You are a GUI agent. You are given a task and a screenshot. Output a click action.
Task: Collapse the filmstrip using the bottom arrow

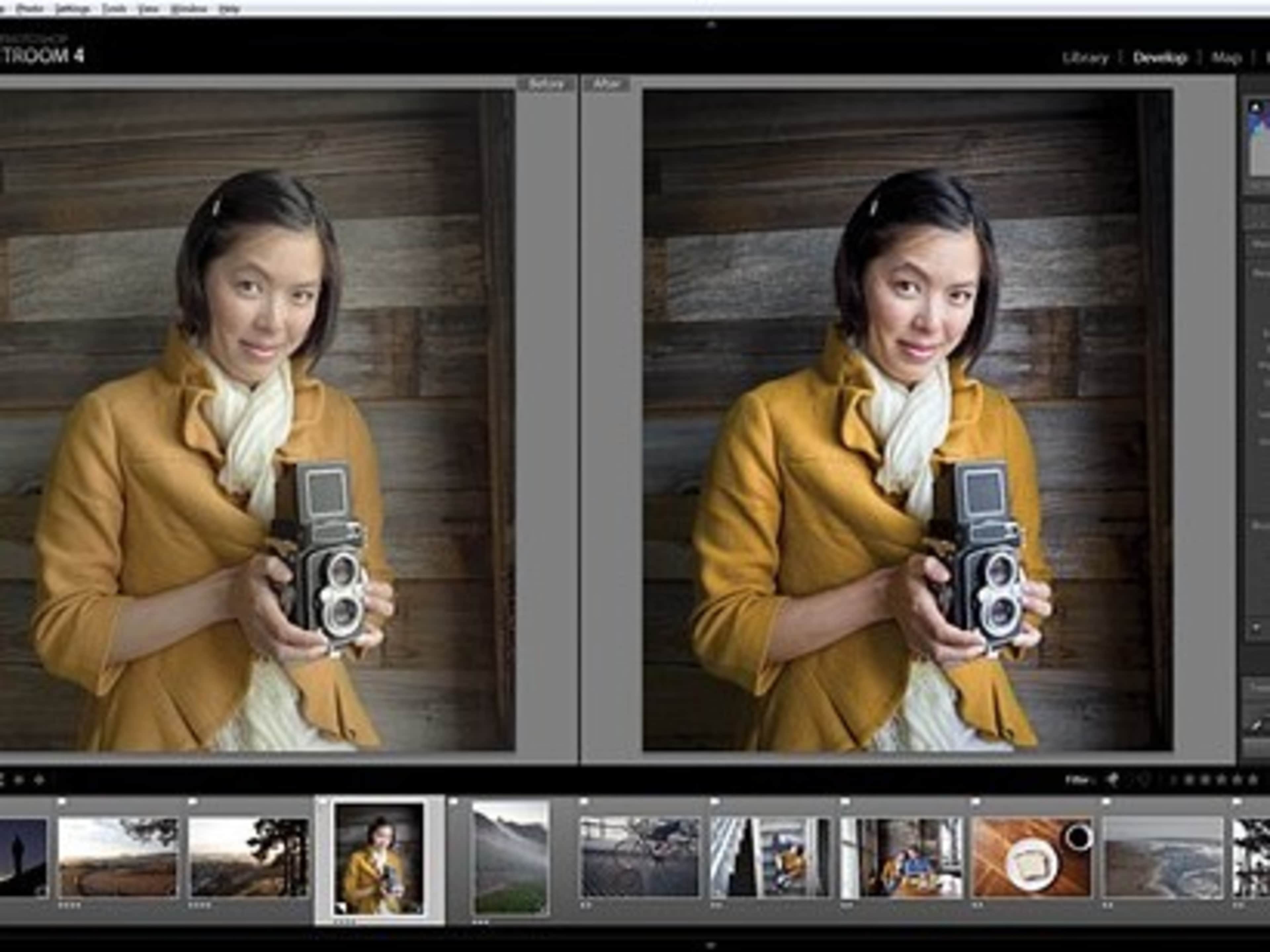711,944
